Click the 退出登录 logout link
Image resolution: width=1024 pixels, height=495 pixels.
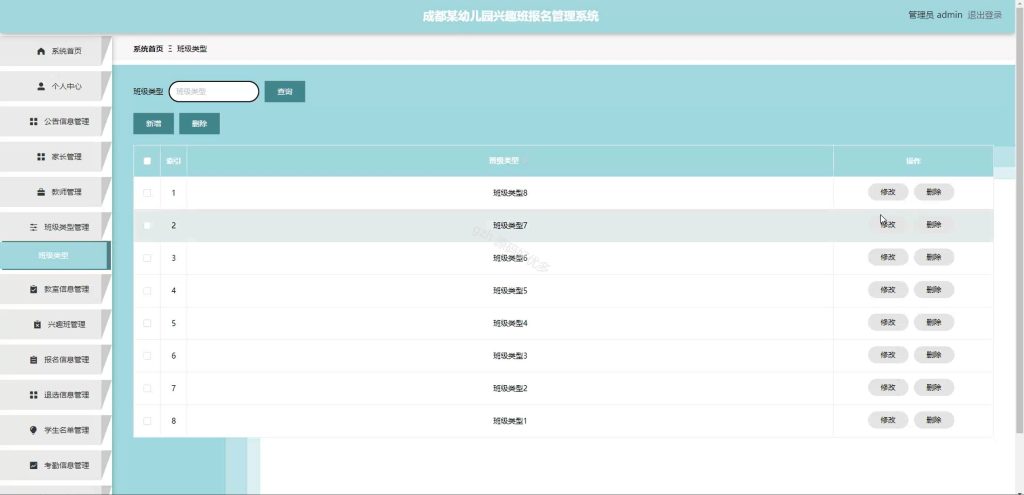984,15
